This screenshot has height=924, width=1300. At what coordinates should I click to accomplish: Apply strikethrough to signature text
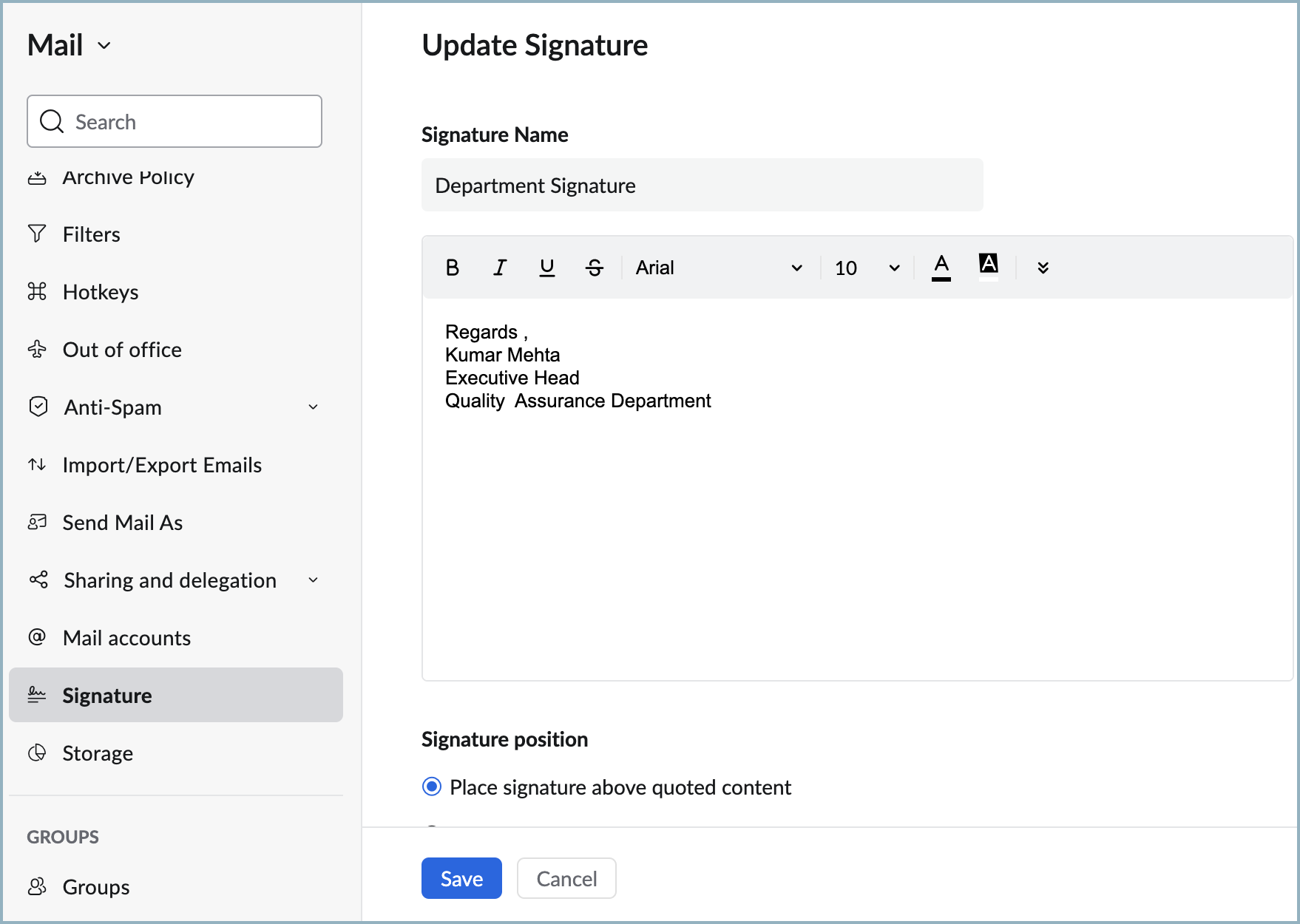(x=595, y=268)
